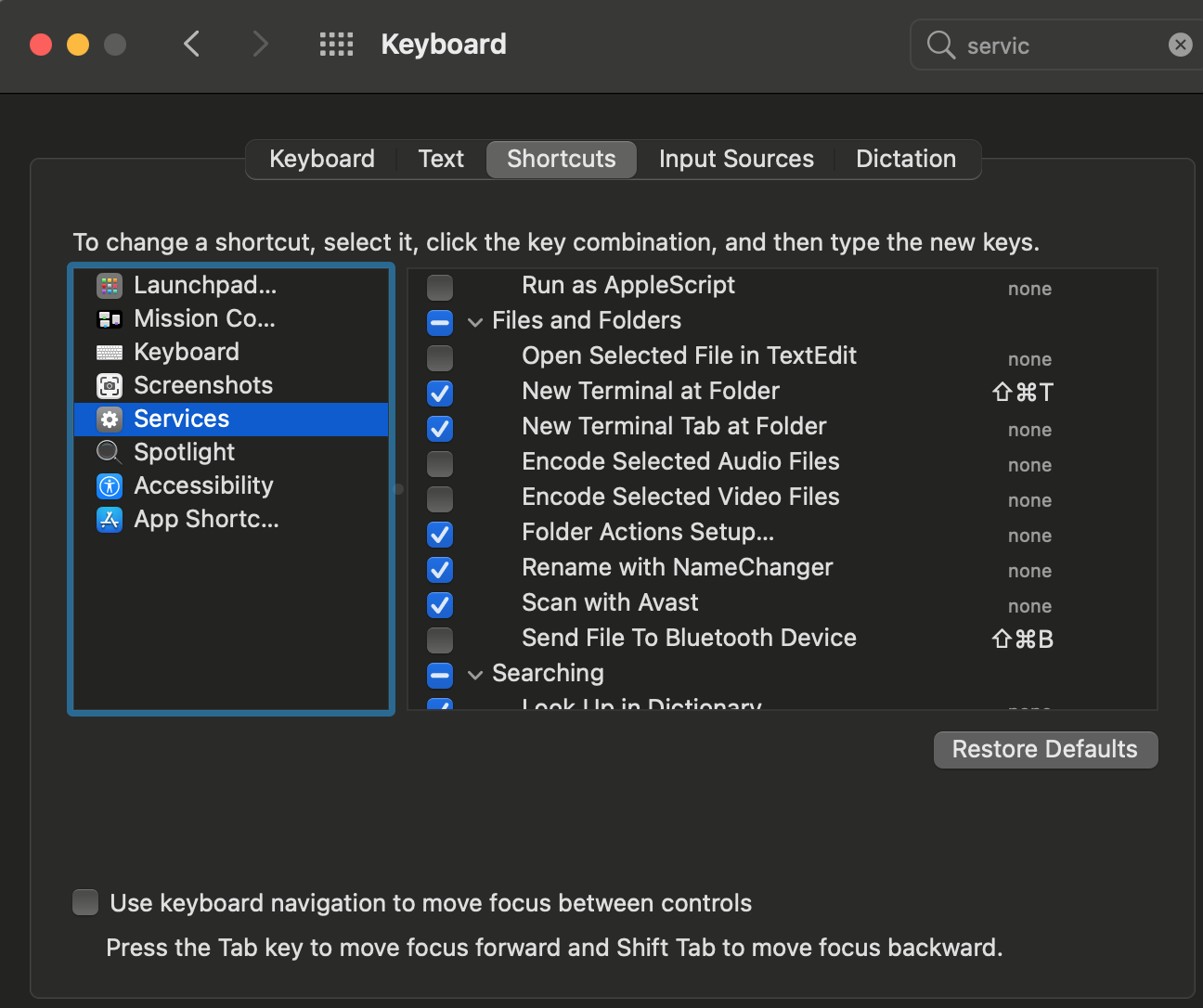Collapse the Files and Folders group
Screen dimensions: 1203x1008
(475, 322)
